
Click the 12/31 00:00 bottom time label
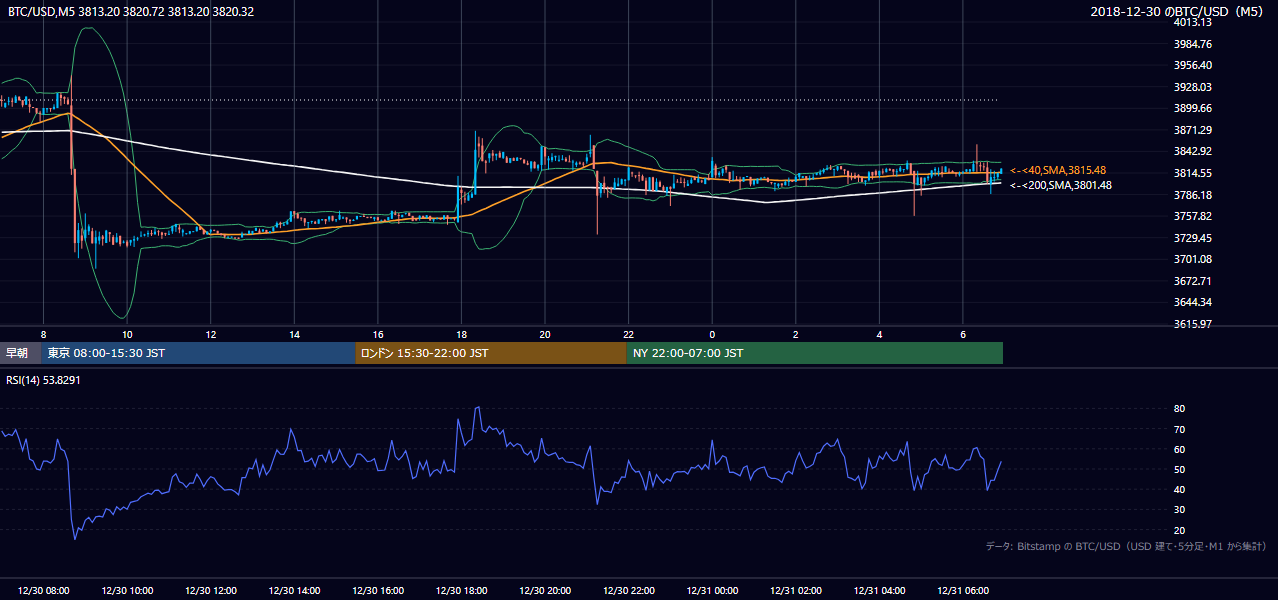pos(712,591)
